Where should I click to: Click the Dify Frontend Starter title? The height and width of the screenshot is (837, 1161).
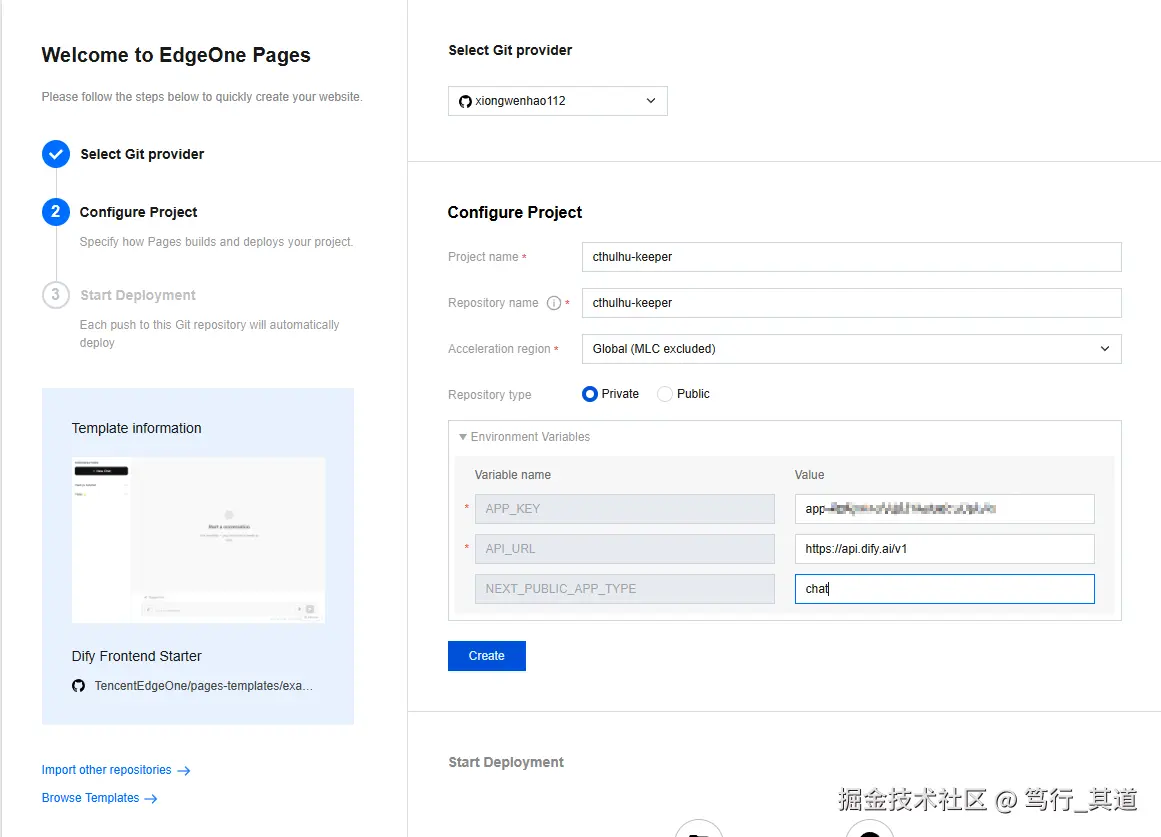pos(136,656)
